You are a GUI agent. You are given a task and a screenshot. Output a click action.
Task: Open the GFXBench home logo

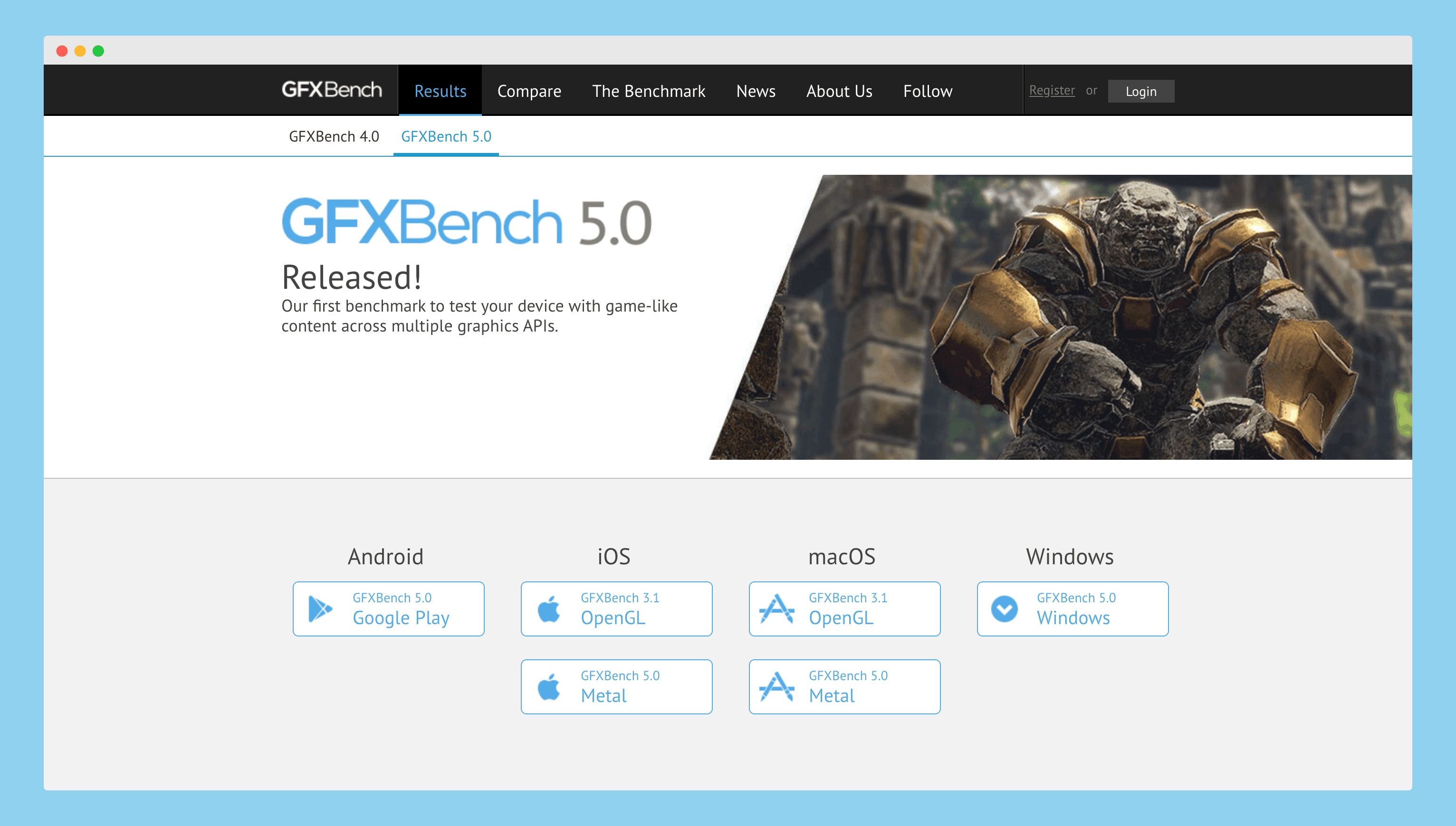point(331,90)
